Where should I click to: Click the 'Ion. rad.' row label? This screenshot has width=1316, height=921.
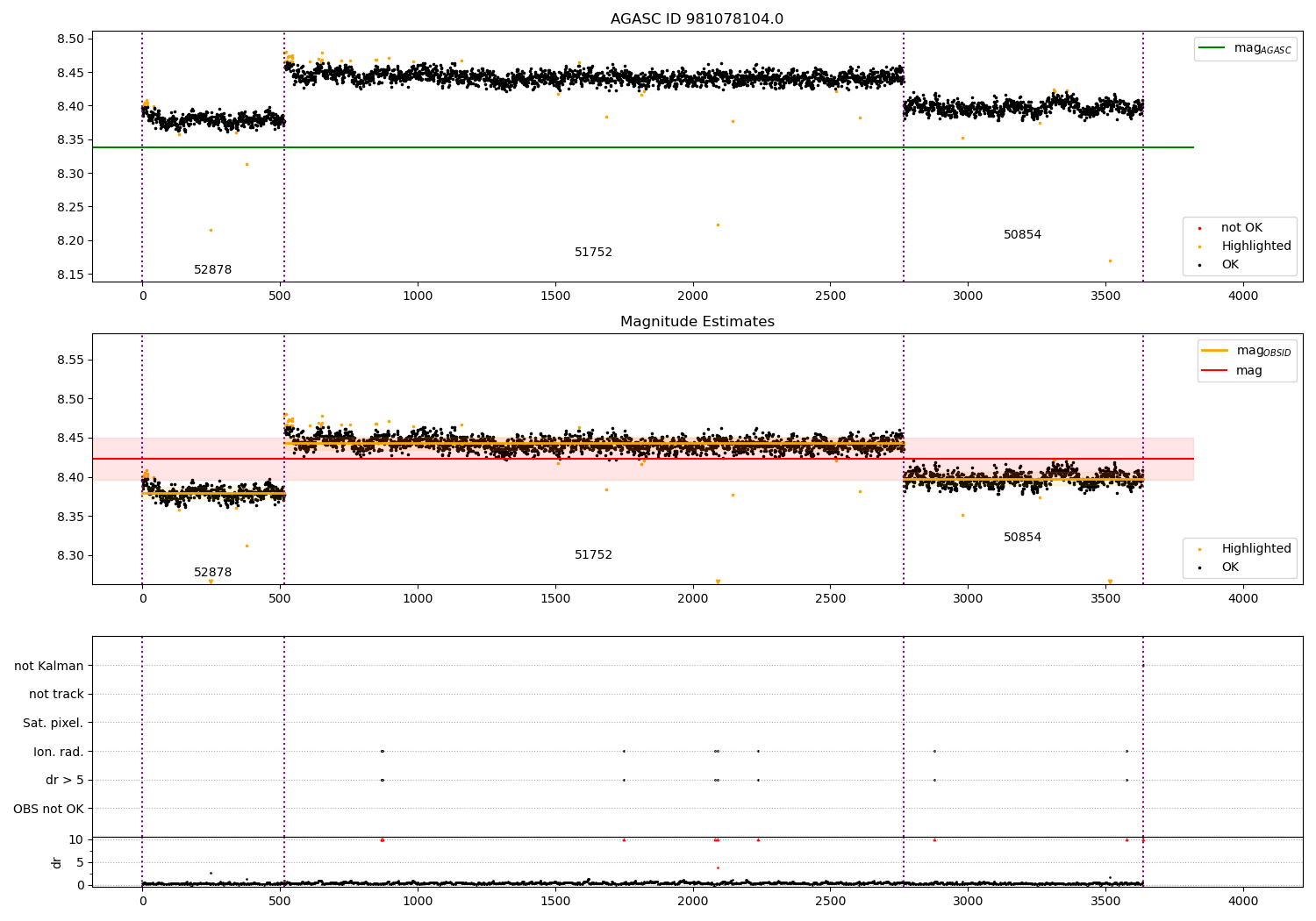pyautogui.click(x=59, y=752)
